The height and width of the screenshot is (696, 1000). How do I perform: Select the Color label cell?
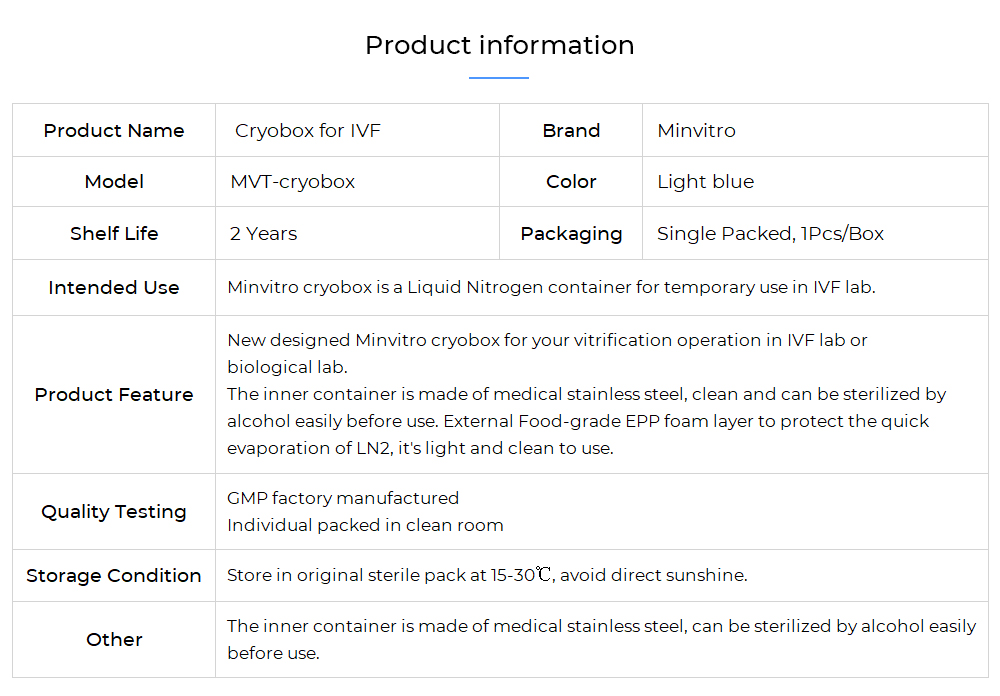coord(571,182)
